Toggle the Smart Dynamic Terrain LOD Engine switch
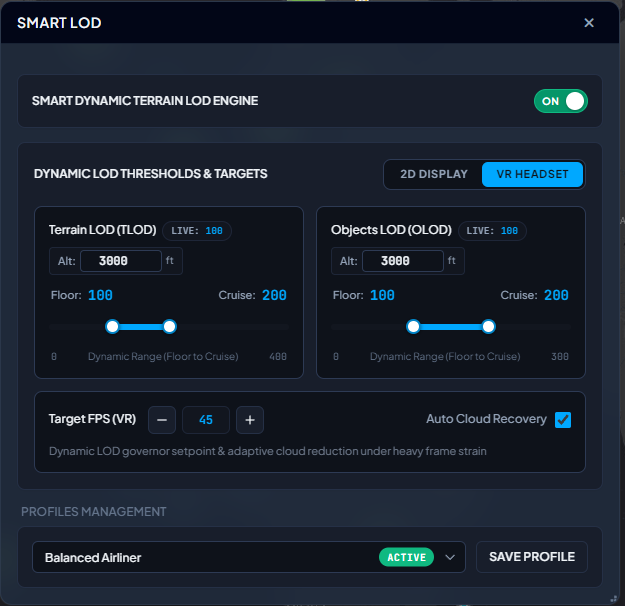This screenshot has width=625, height=606. click(x=560, y=101)
